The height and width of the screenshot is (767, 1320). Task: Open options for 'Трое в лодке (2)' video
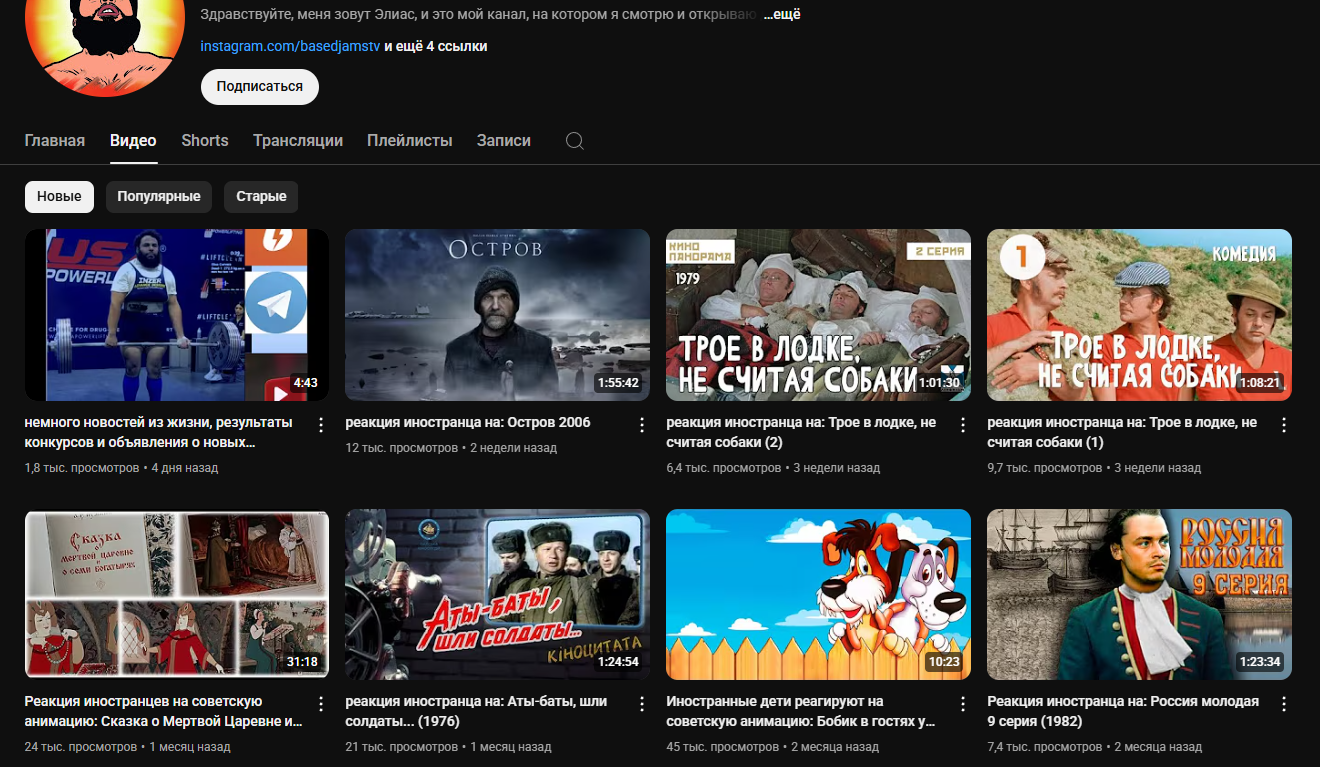pos(963,425)
